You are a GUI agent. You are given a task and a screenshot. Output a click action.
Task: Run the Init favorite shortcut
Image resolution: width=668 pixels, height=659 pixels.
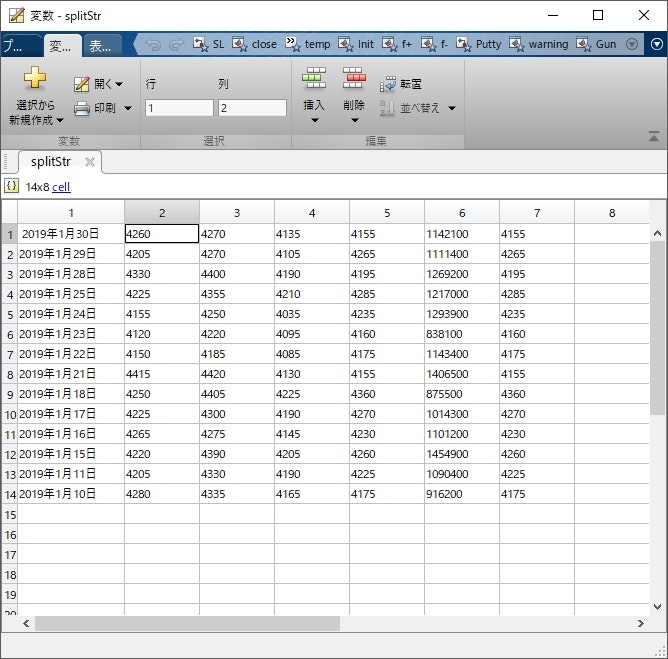(x=356, y=44)
